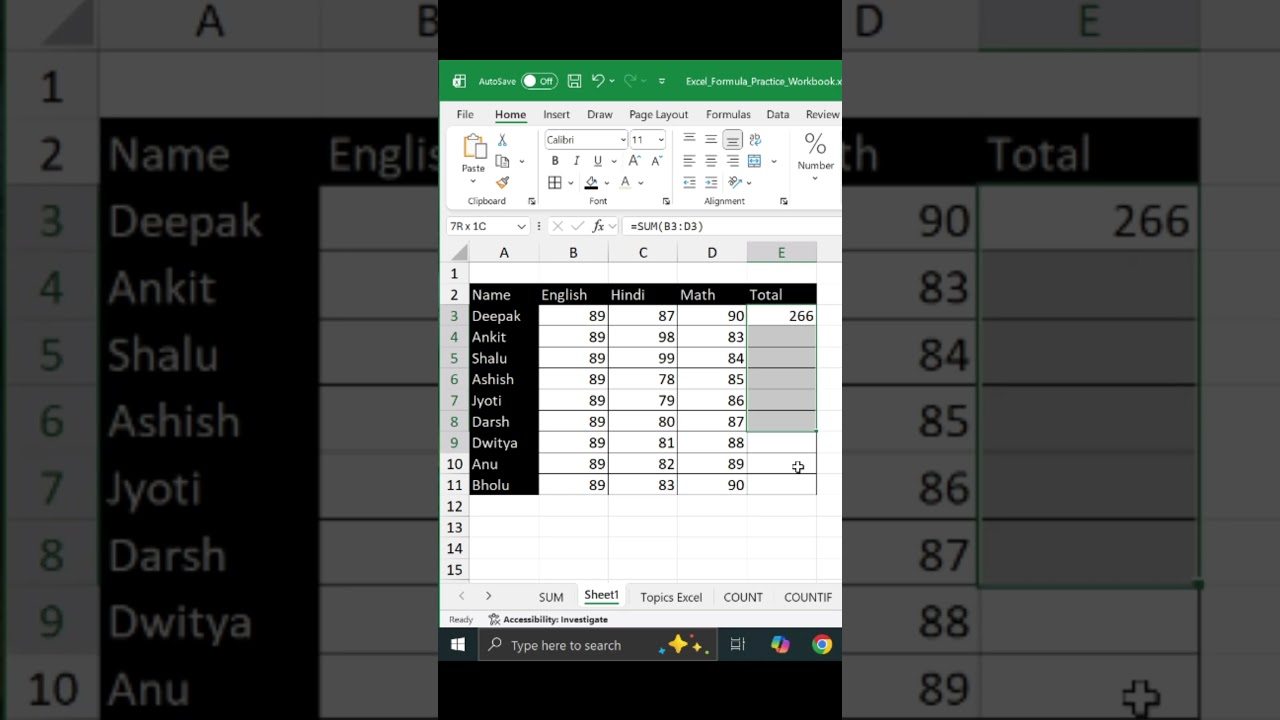Viewport: 1280px width, 720px height.
Task: Expand the Paste options arrow
Action: pos(474,180)
